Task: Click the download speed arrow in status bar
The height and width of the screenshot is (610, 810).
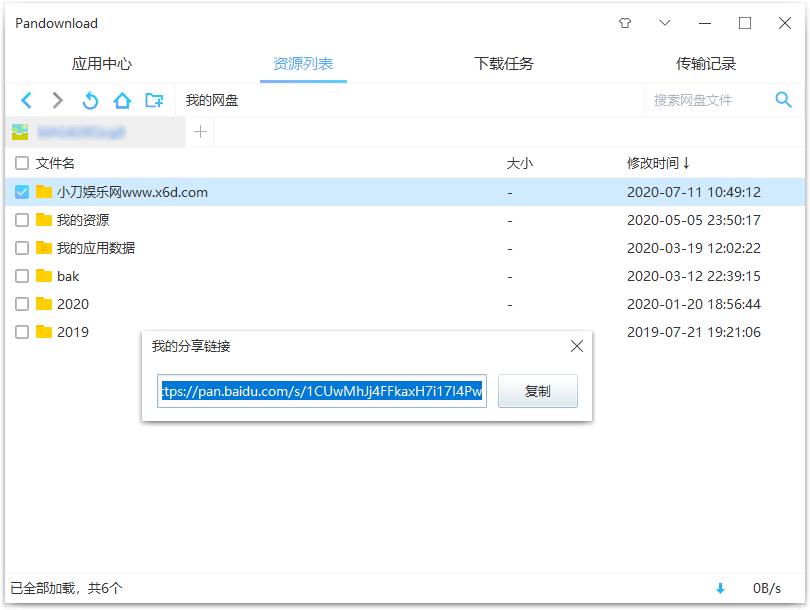Action: click(x=720, y=588)
